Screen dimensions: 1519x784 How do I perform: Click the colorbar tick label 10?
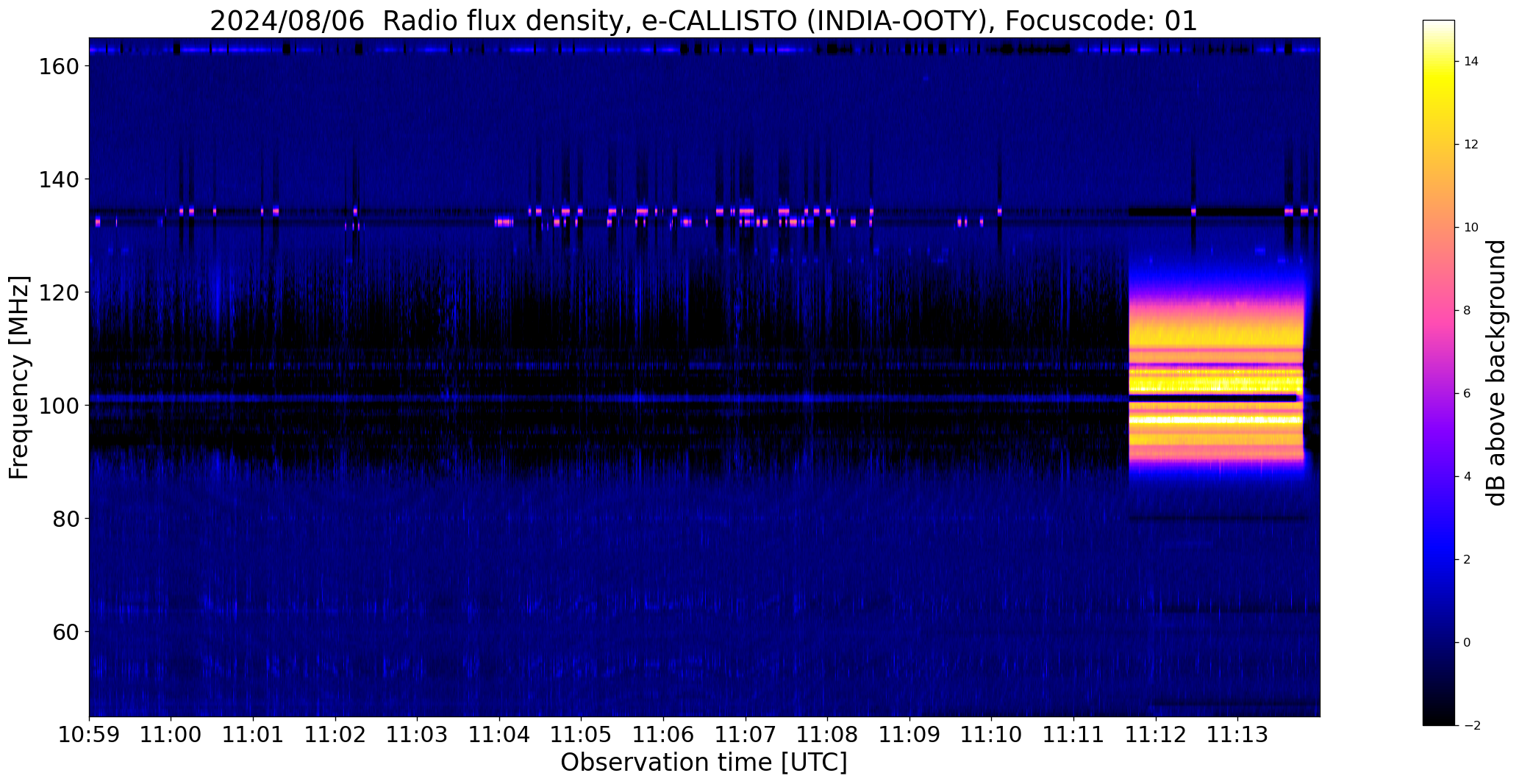[x=1471, y=228]
